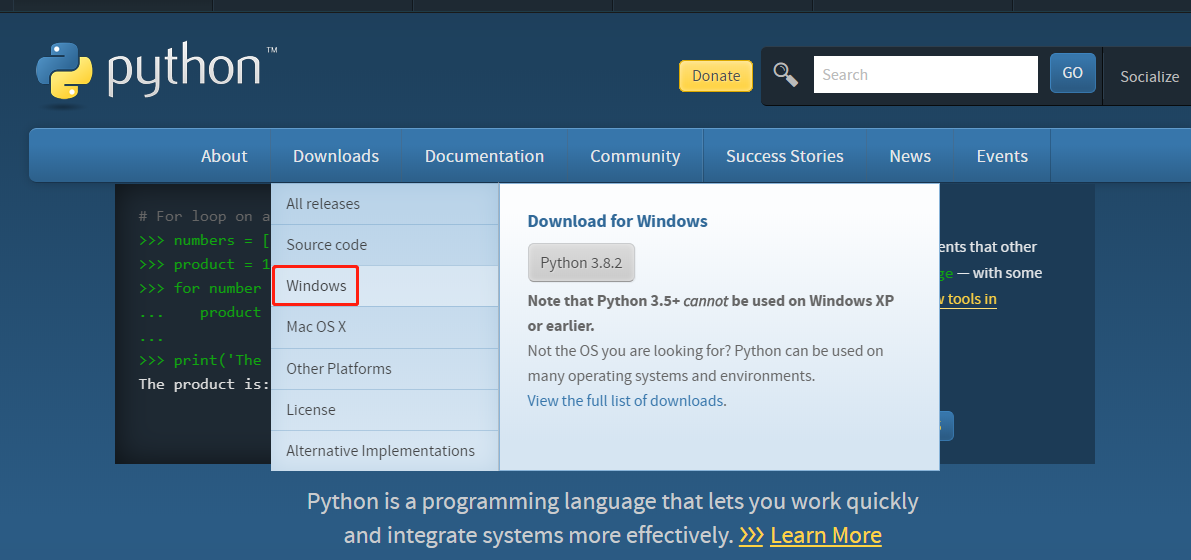
Task: Select Source code in Downloads dropdown
Action: (384, 245)
